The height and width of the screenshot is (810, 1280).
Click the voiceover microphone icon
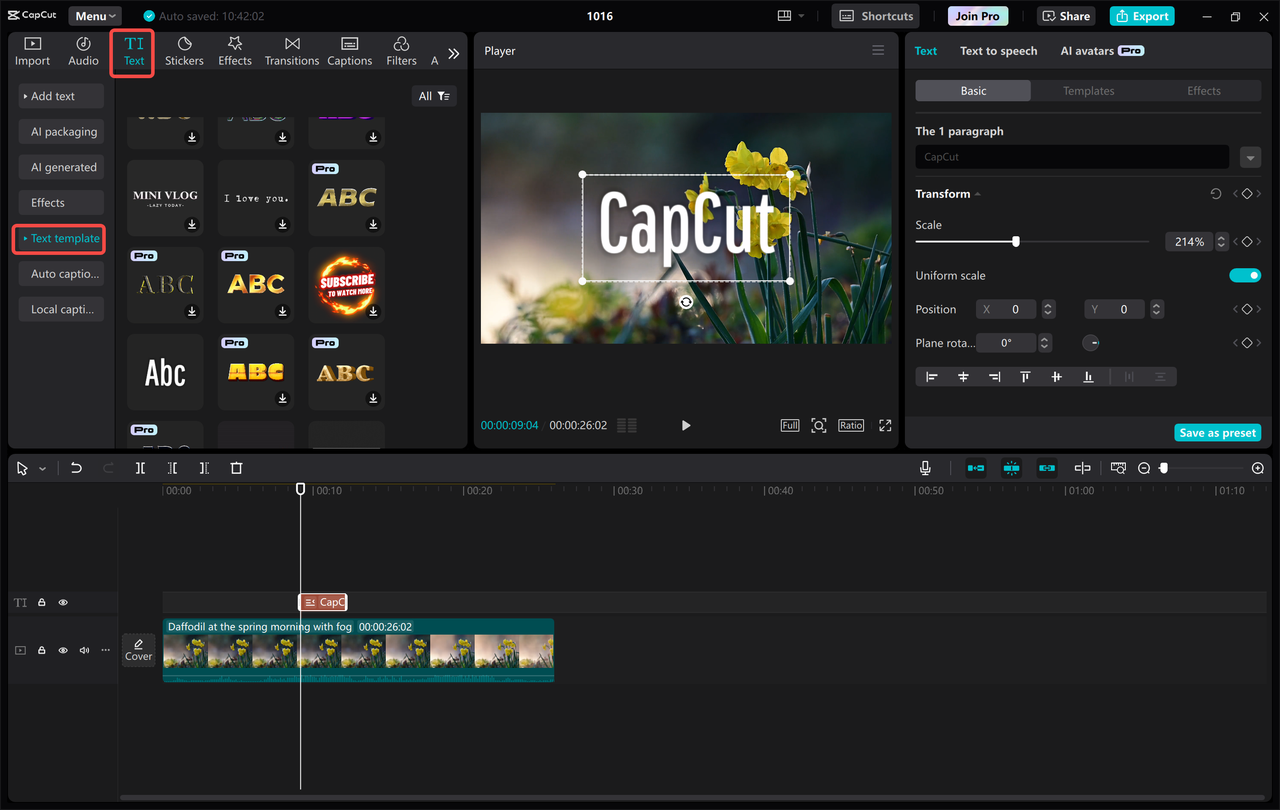click(925, 467)
